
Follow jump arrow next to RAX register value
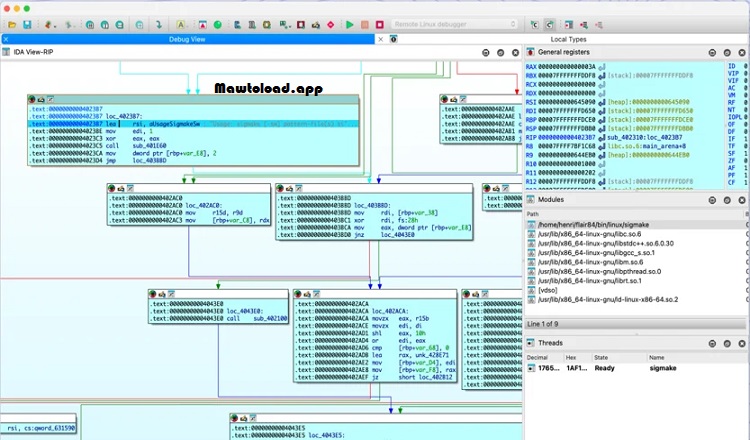pos(602,66)
